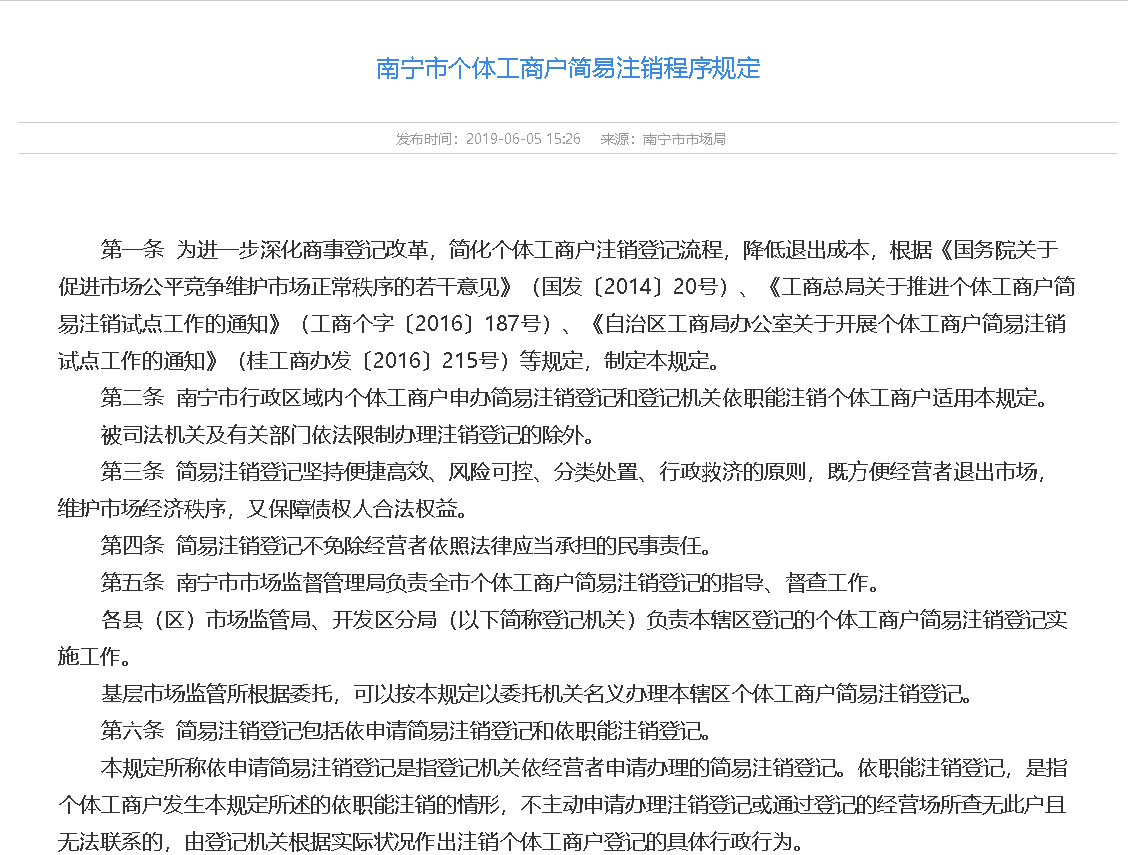Click the publish time 2019-06-05 15:26
Viewport: 1128px width, 855px height.
point(523,139)
